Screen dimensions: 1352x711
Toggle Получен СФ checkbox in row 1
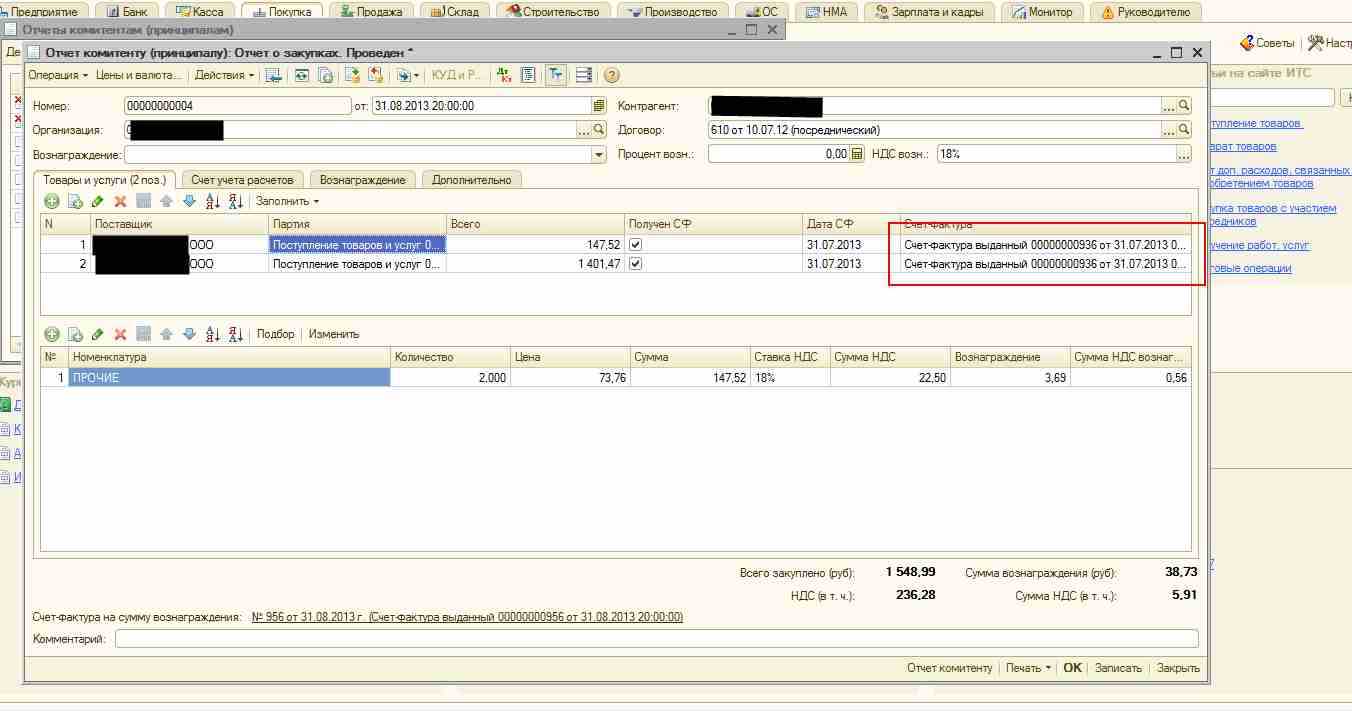click(x=635, y=245)
